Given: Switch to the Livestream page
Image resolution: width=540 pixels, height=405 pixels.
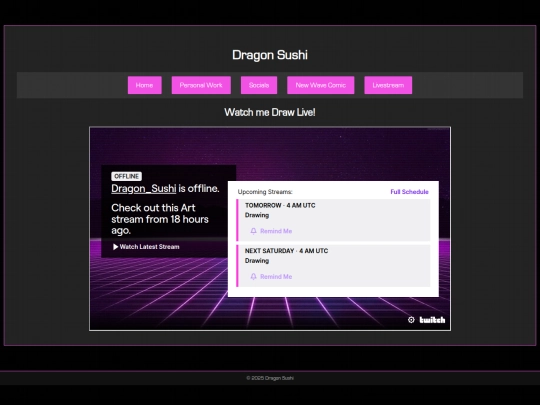Looking at the screenshot, I should 388,85.
